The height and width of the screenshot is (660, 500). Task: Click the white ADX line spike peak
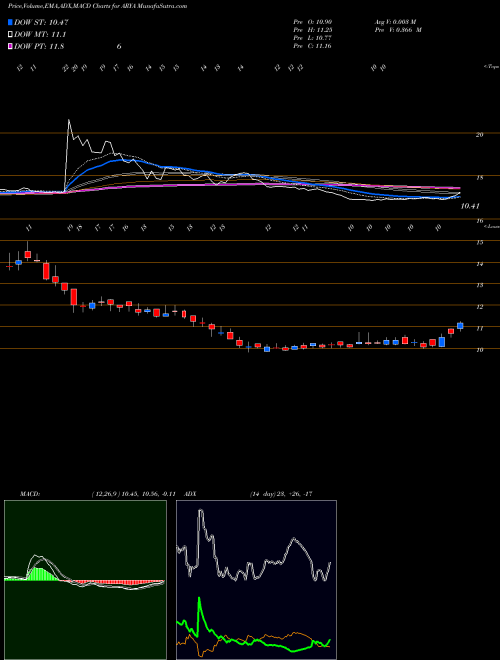[x=200, y=511]
